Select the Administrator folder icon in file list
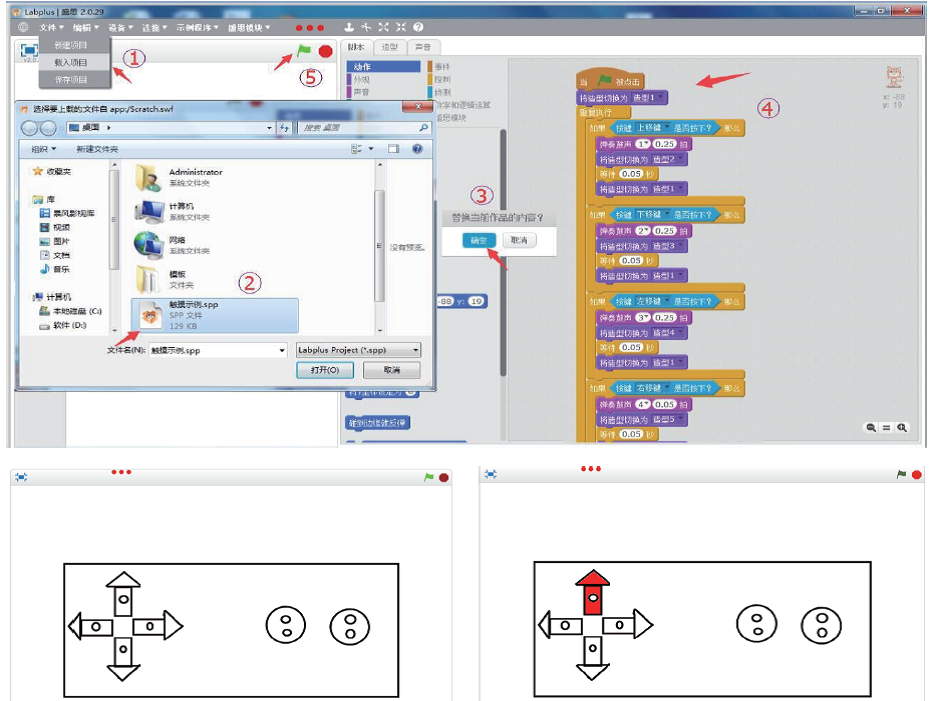Image resolution: width=932 pixels, height=701 pixels. (x=148, y=178)
